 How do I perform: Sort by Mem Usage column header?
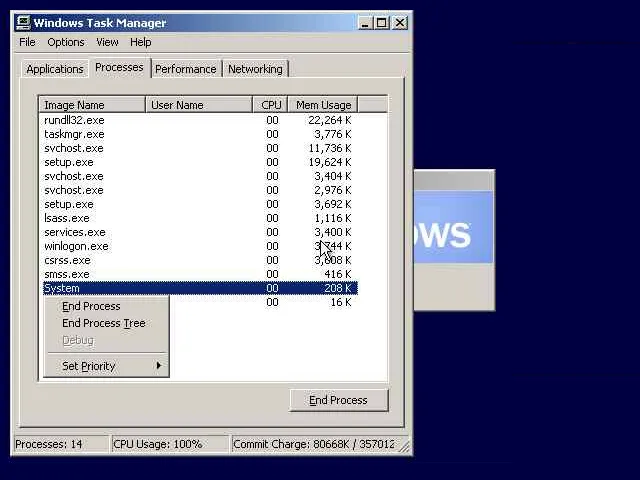(x=323, y=105)
